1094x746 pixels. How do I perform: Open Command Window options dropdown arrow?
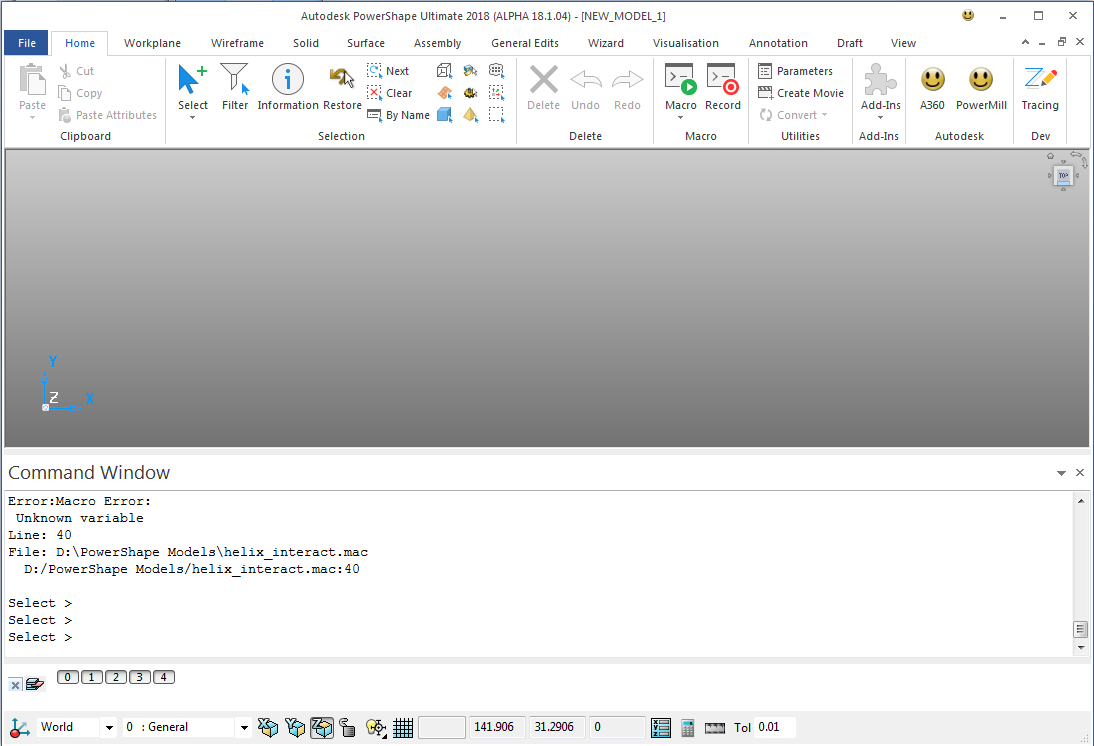[1061, 473]
